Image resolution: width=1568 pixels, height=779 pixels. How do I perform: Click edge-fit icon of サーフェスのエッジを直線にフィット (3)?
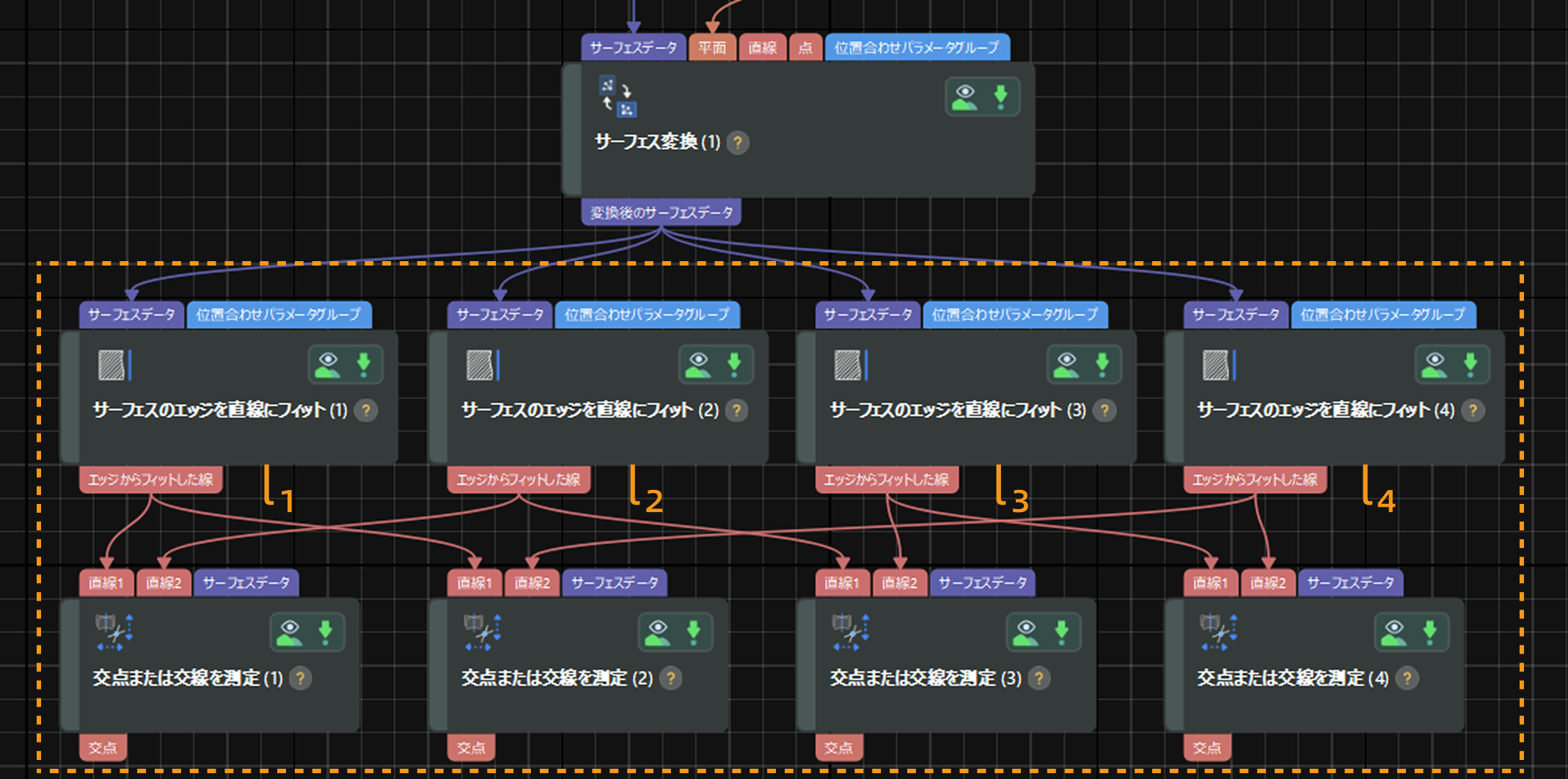coord(851,365)
